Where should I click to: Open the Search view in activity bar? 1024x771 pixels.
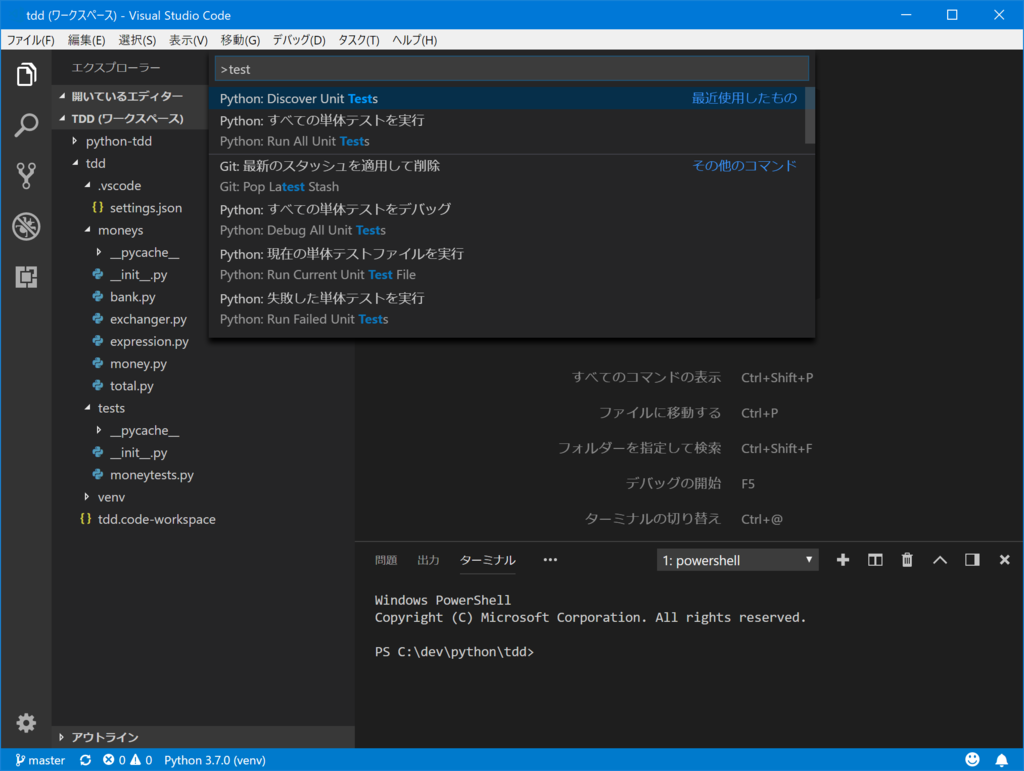[x=26, y=125]
